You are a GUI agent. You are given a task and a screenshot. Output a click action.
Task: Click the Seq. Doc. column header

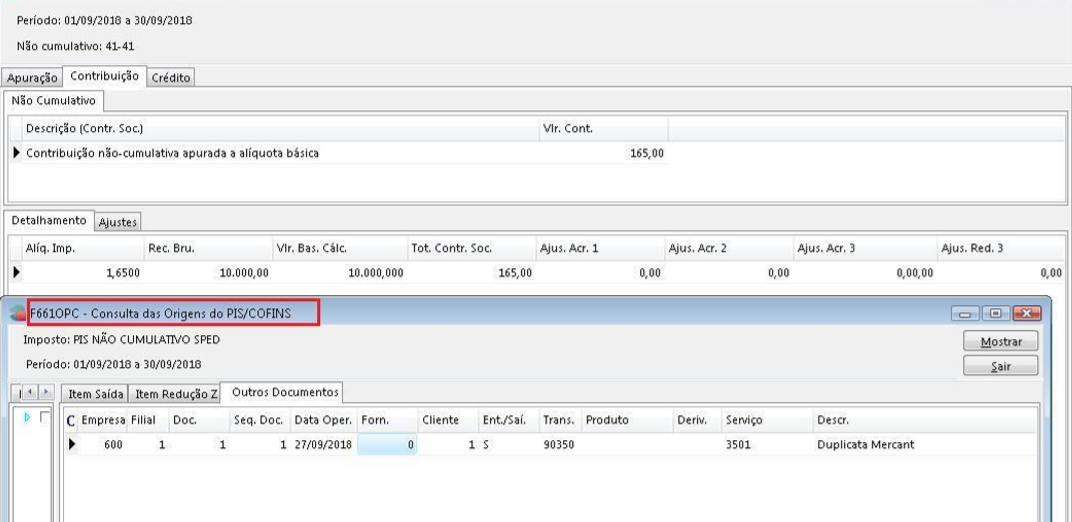click(x=260, y=420)
